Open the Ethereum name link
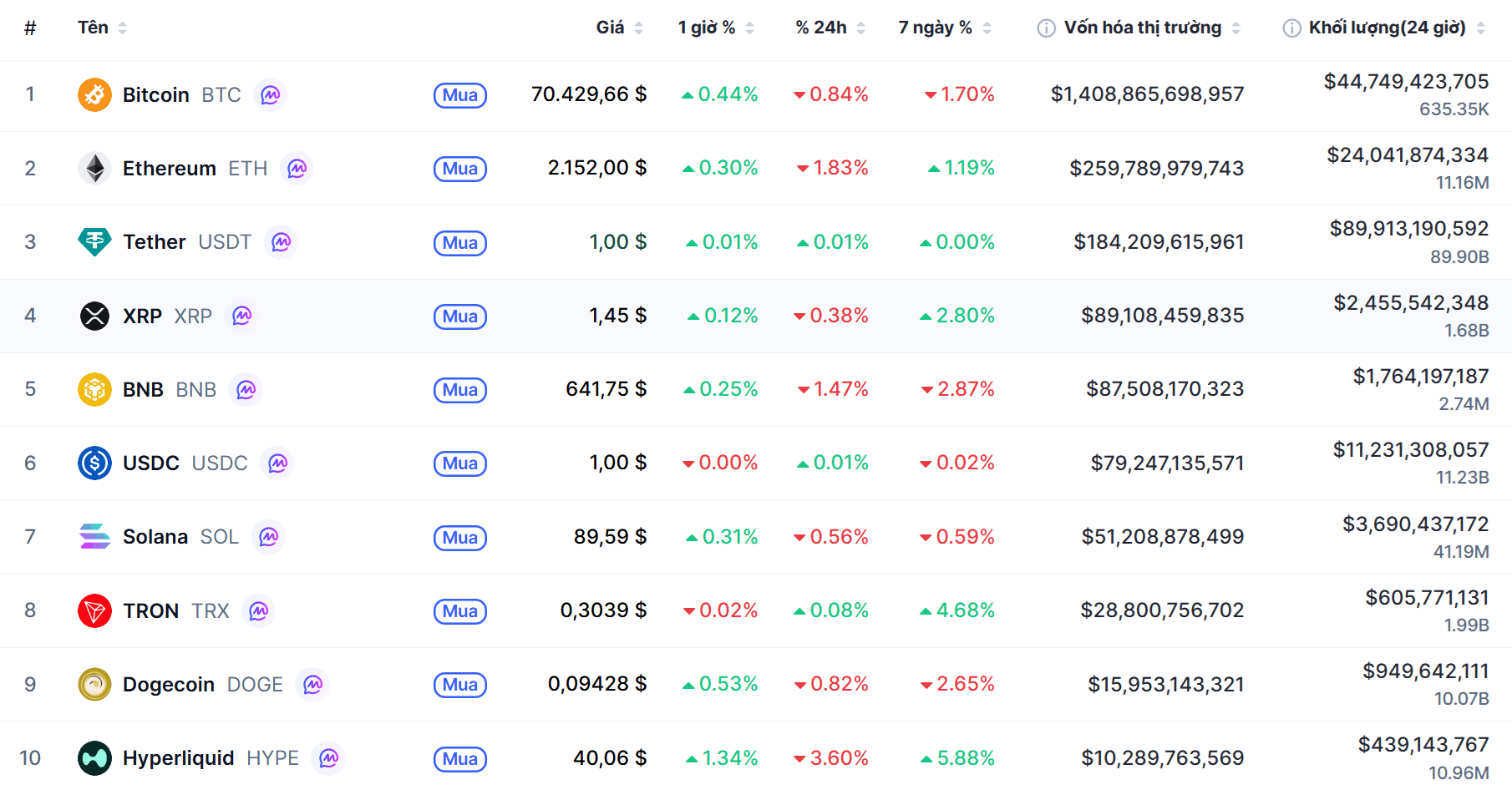 tap(170, 169)
